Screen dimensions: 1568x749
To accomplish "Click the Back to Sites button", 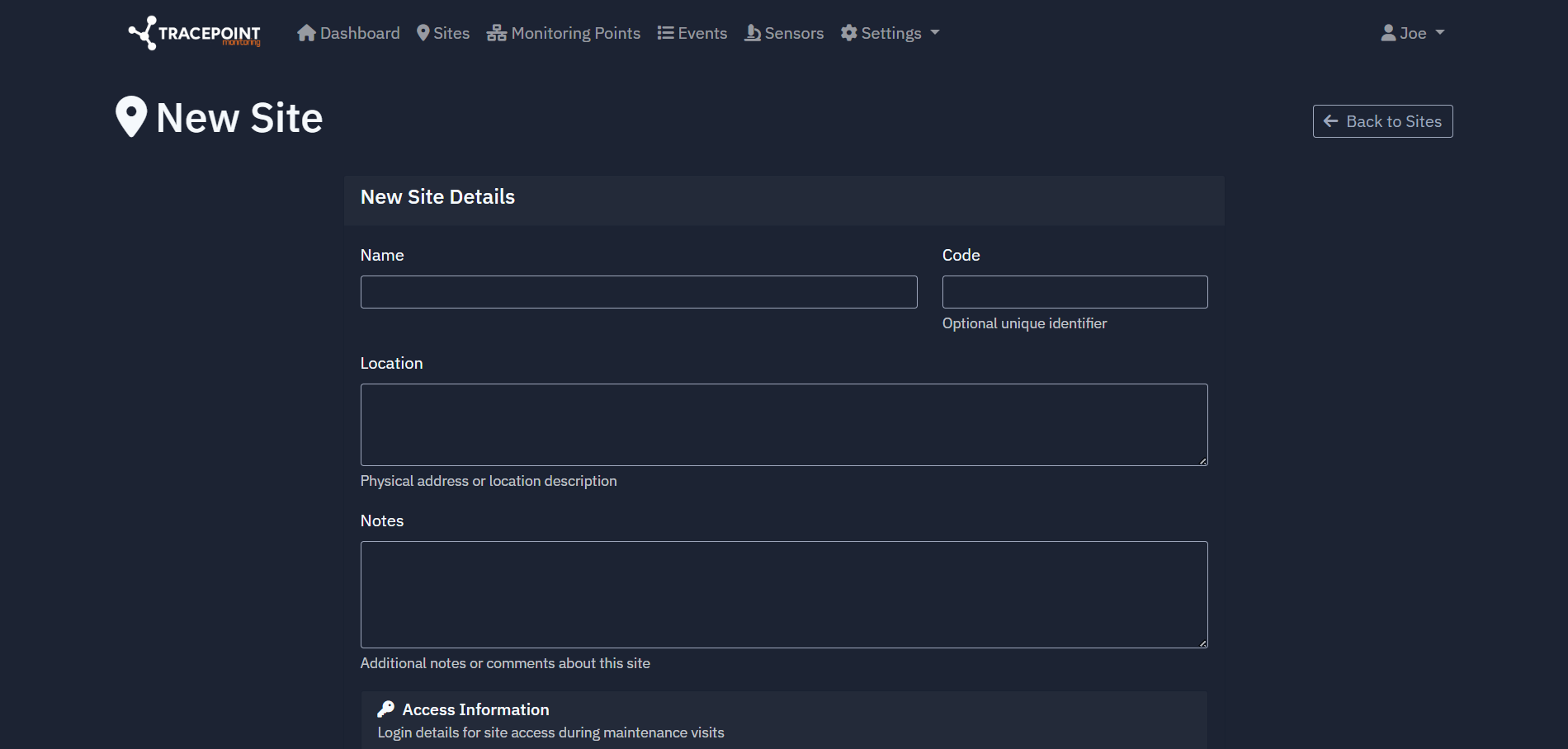I will tap(1382, 120).
